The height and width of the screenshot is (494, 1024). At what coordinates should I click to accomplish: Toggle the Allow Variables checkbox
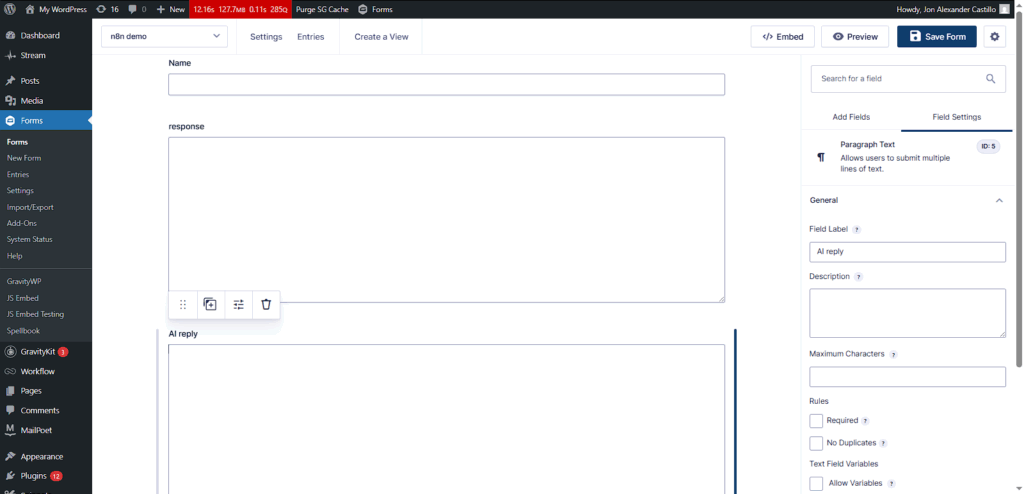click(816, 484)
